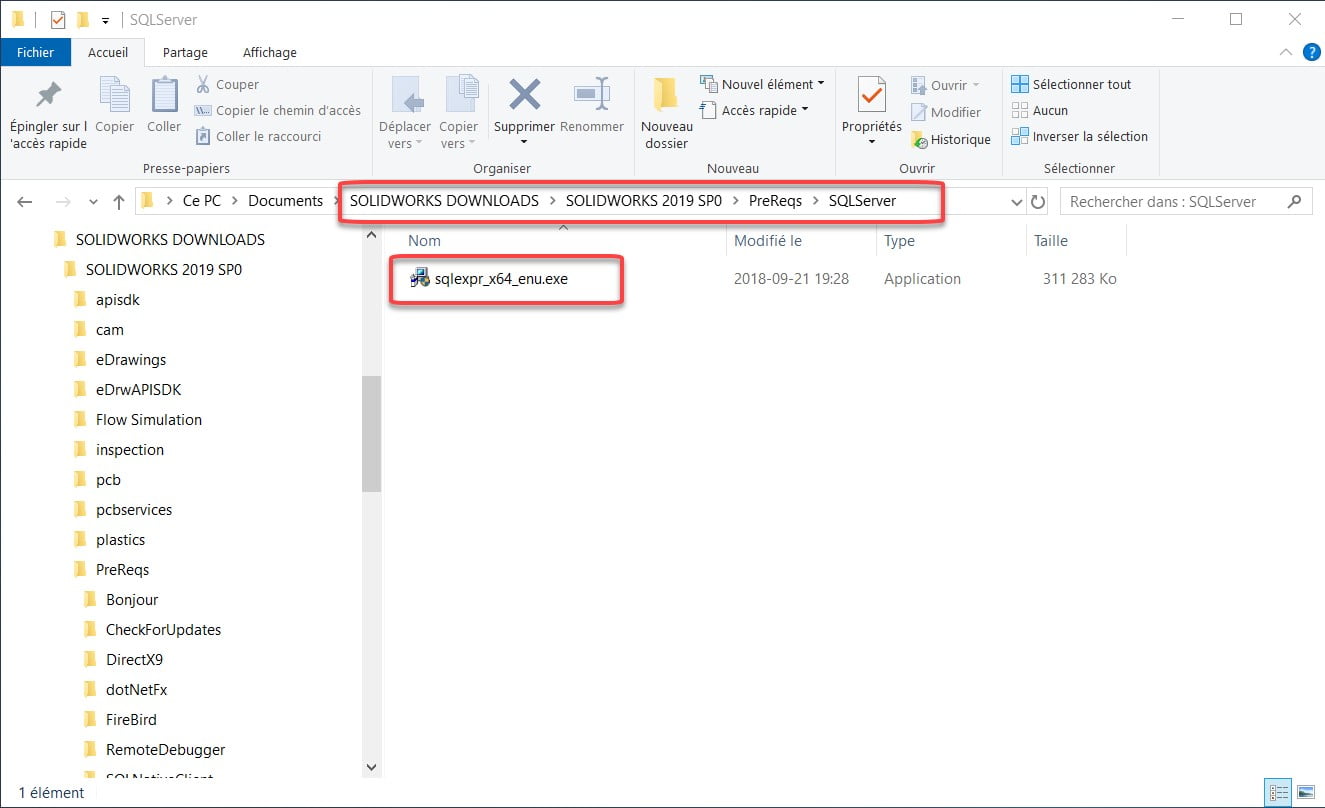Click Inverser la sélection
This screenshot has width=1325, height=808.
(1079, 136)
